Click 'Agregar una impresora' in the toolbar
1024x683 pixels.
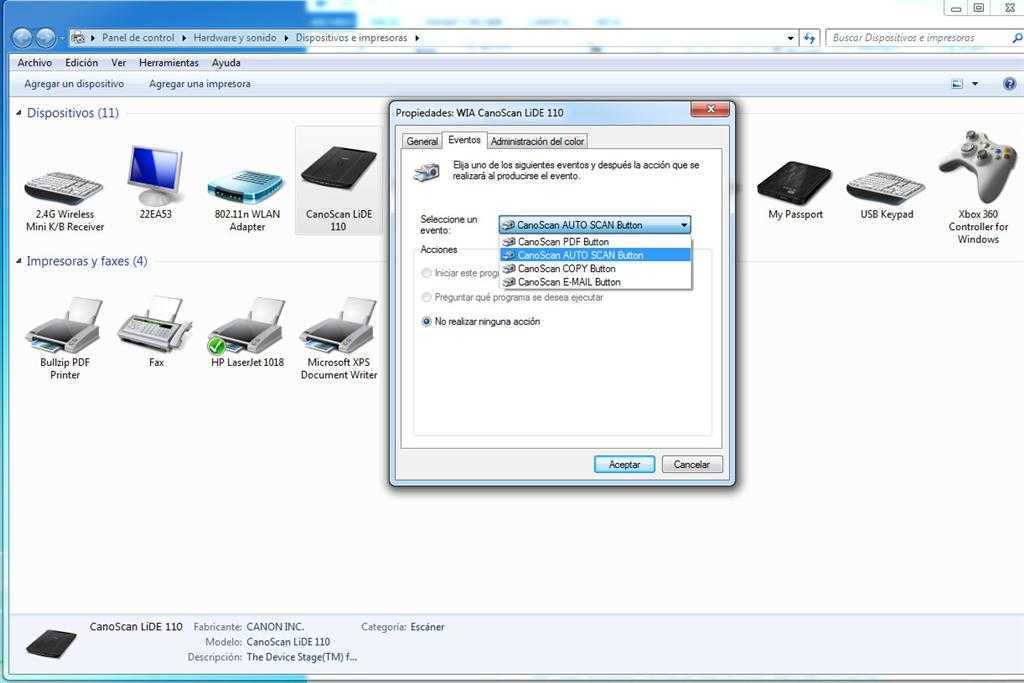click(x=199, y=84)
